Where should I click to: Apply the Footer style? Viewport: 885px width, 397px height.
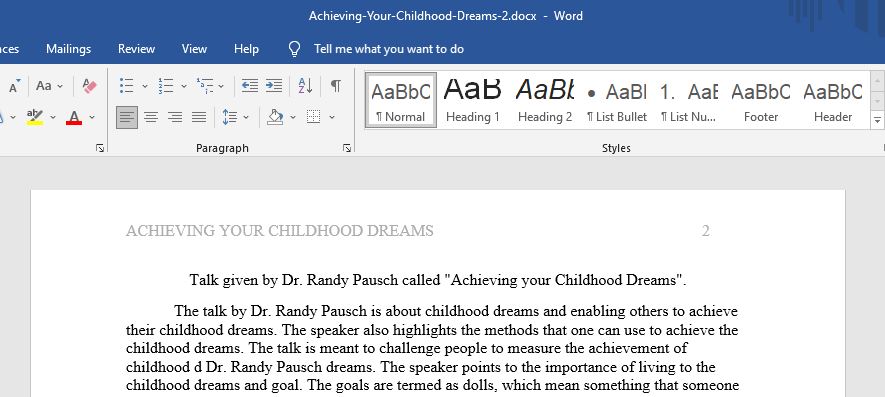pos(761,100)
